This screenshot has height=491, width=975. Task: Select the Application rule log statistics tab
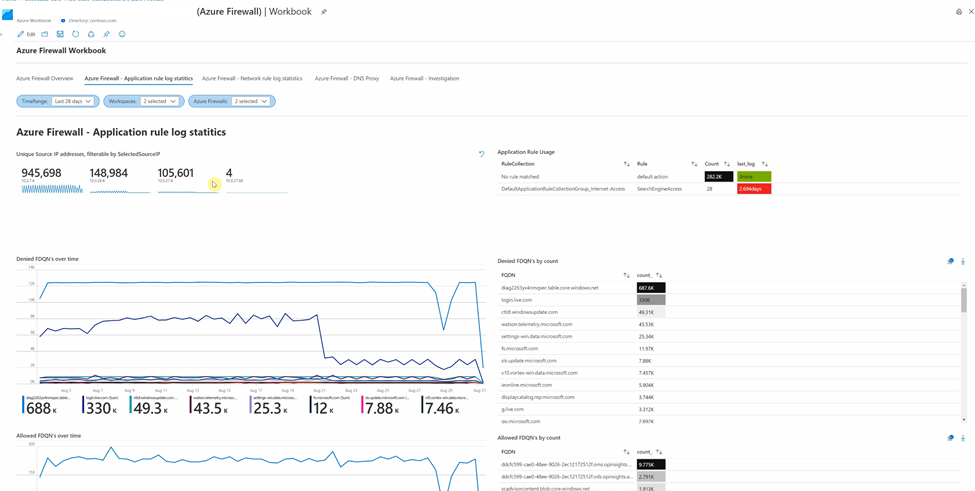[139, 79]
